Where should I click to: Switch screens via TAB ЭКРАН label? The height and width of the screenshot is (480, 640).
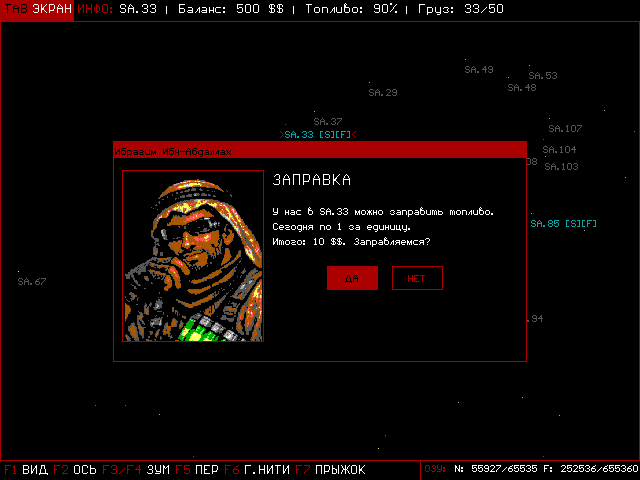pos(38,9)
